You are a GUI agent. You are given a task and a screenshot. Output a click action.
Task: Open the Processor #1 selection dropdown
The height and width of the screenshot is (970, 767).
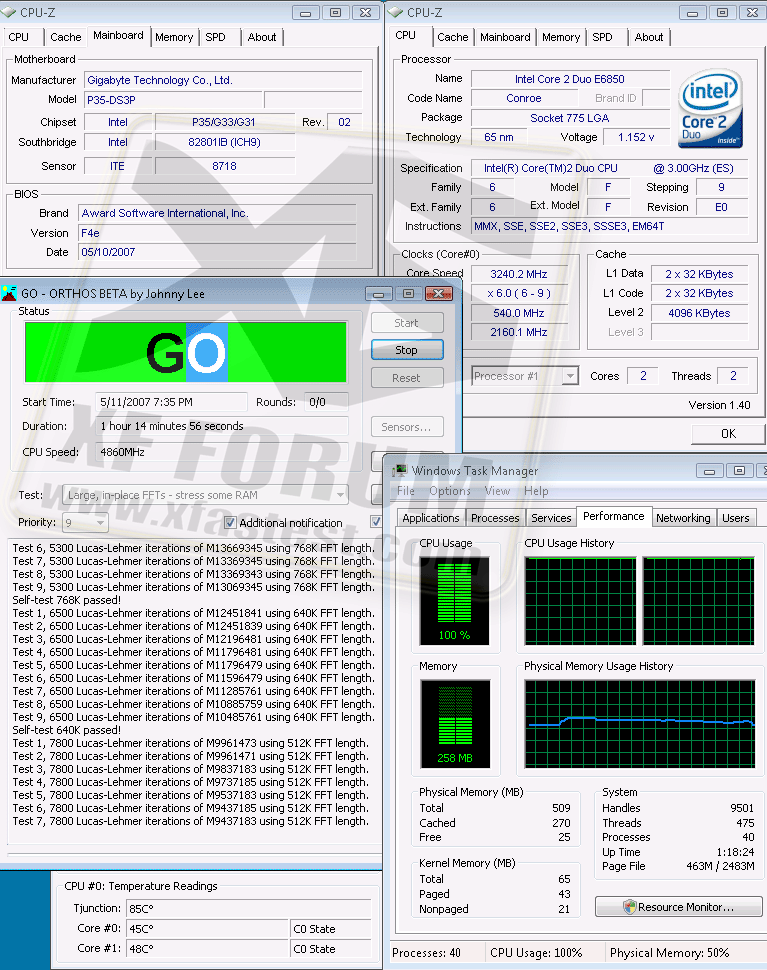(x=525, y=376)
